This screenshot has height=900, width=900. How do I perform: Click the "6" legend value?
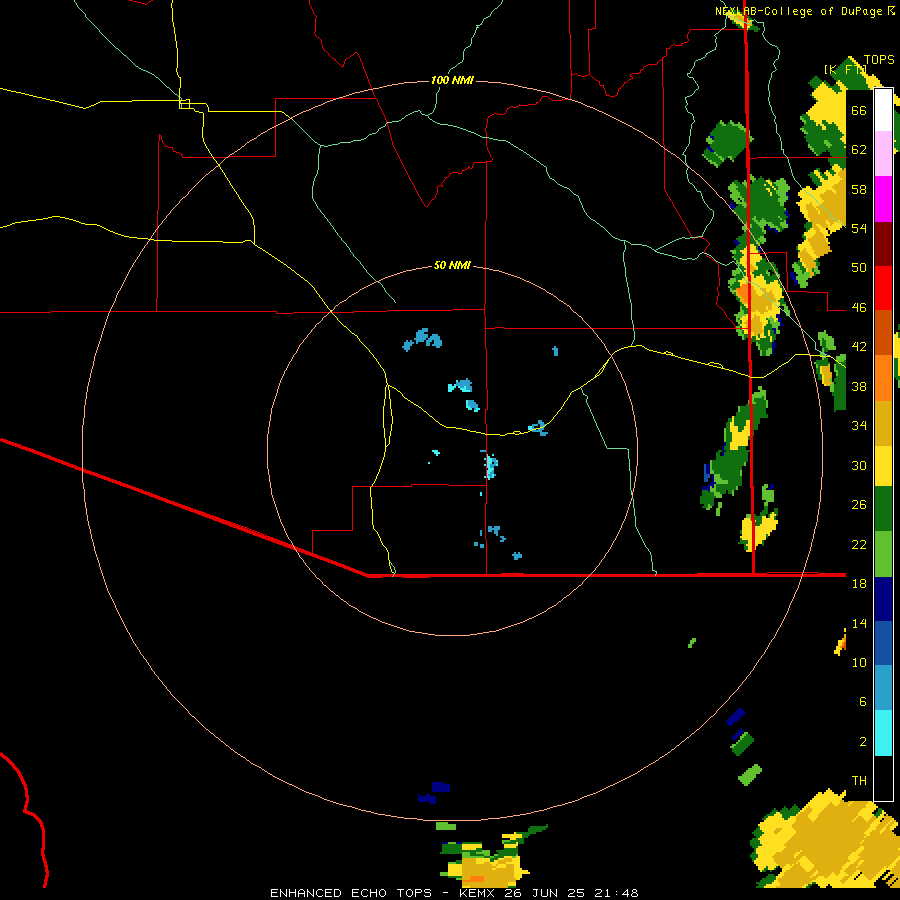(x=863, y=701)
